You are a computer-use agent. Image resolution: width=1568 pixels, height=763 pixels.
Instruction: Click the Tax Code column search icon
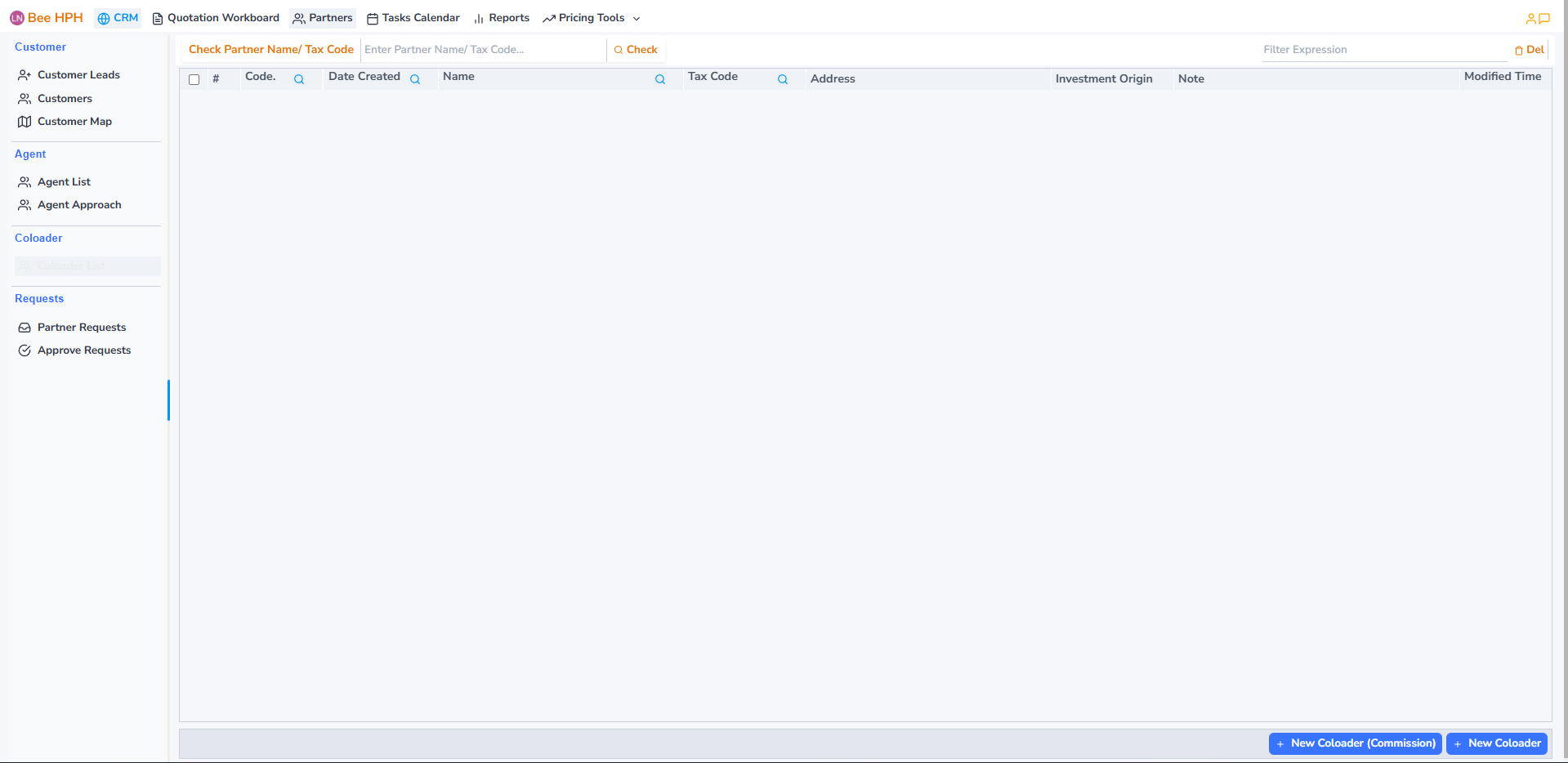coord(783,79)
